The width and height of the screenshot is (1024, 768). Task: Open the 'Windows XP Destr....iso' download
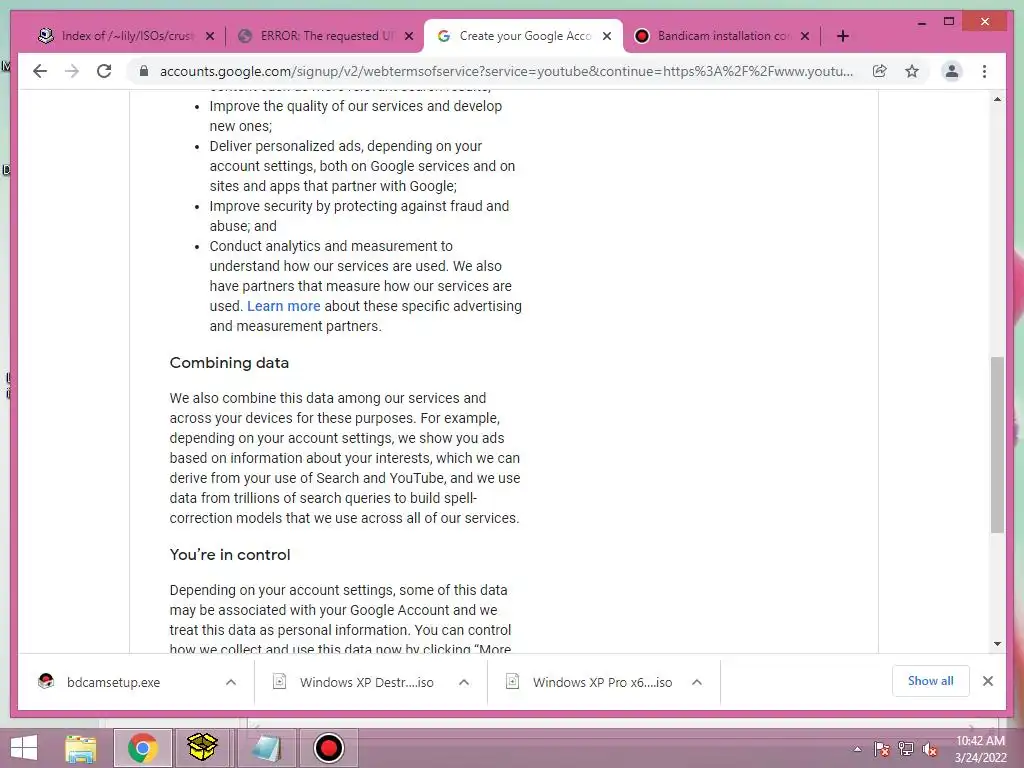(366, 682)
